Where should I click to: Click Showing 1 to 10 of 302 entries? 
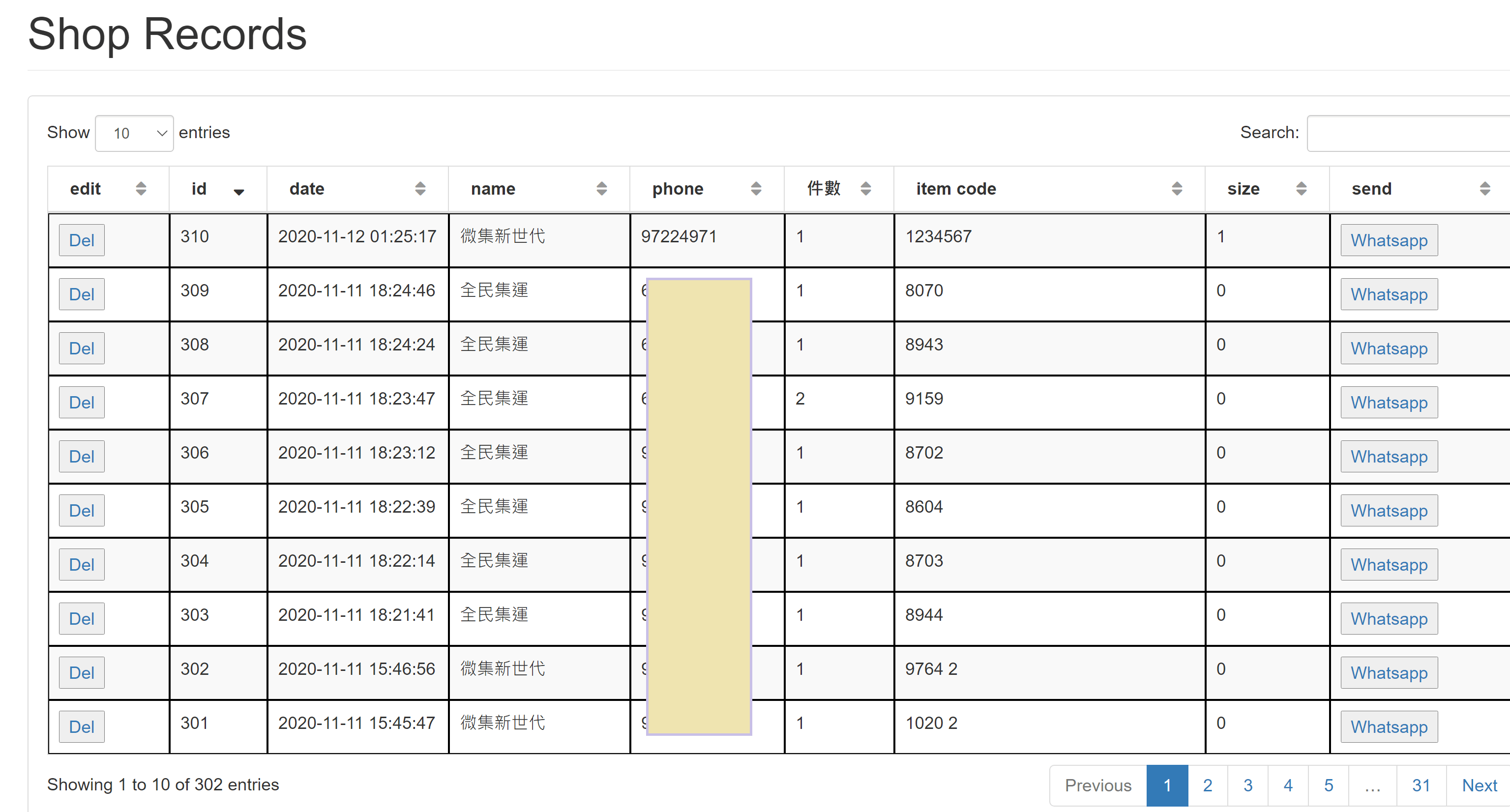tap(163, 784)
